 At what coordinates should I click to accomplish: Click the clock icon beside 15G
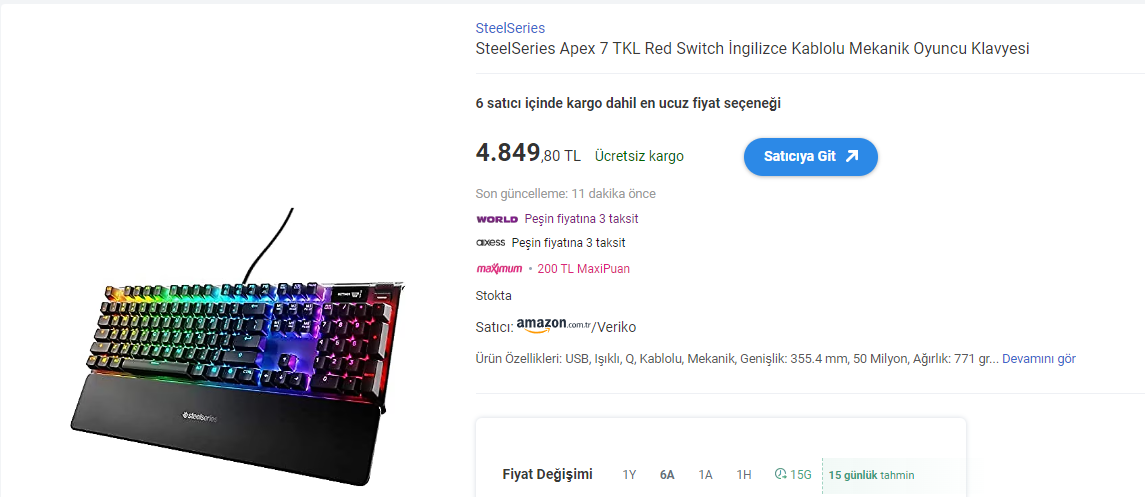coord(781,474)
